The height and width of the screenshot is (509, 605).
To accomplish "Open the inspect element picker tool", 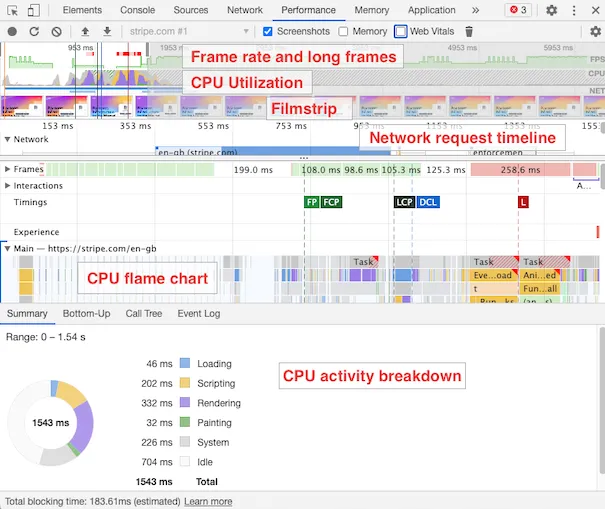I will (12, 10).
